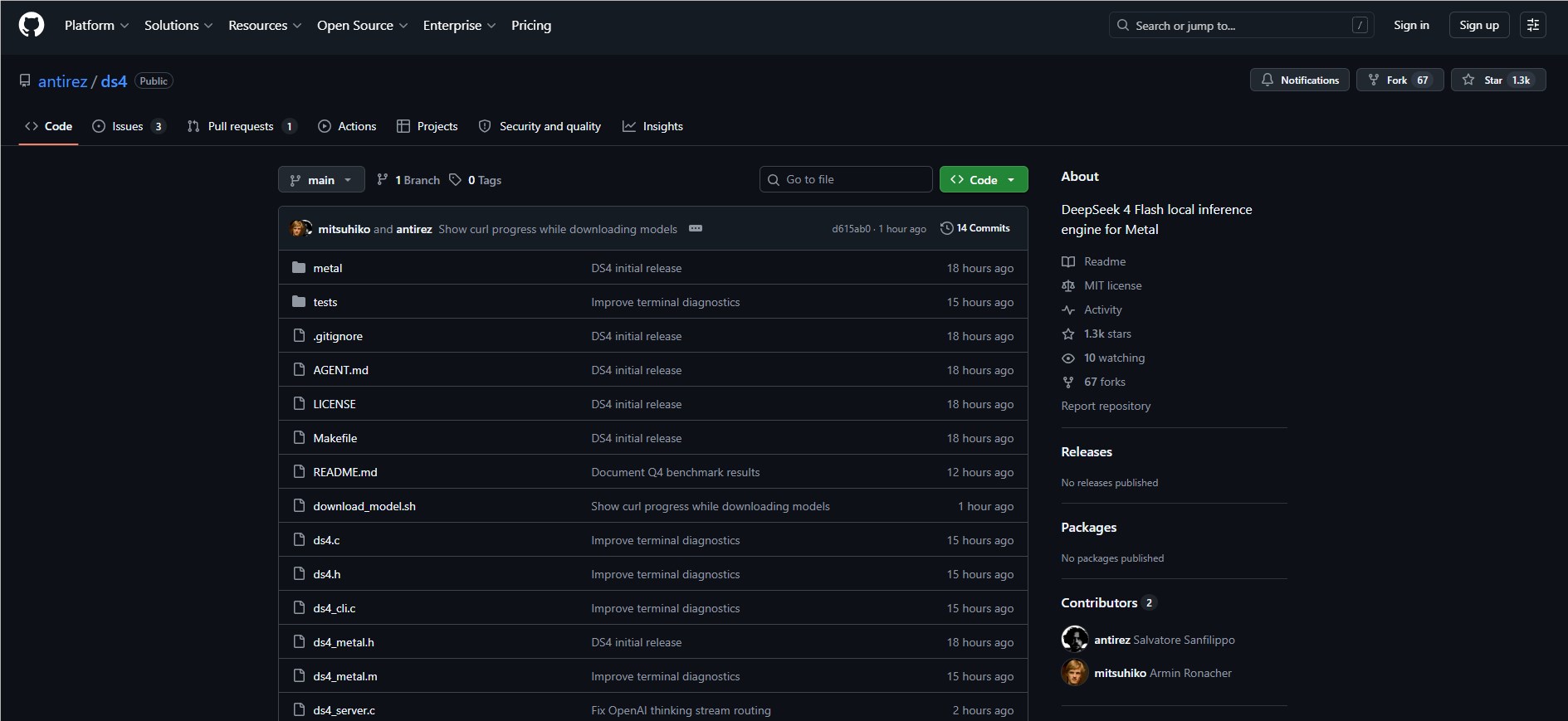Viewport: 1568px width, 721px height.
Task: Click the Sign in link
Action: pos(1411,25)
